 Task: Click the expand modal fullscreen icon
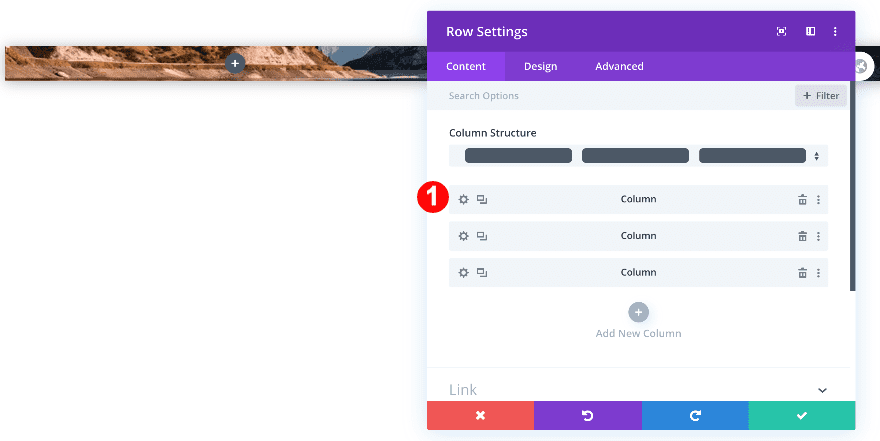click(782, 32)
